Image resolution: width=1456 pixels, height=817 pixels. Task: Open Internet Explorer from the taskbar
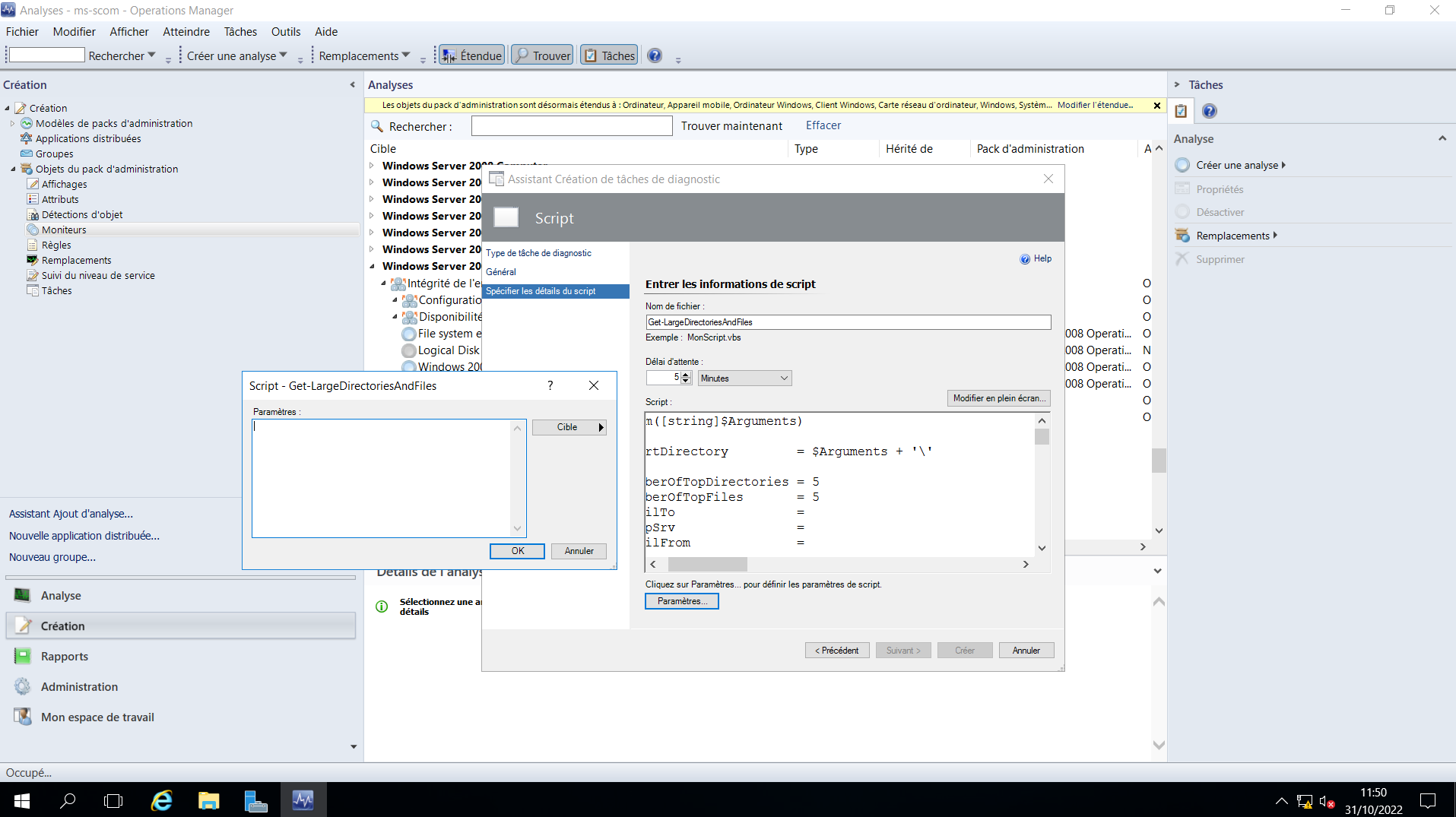tap(161, 800)
